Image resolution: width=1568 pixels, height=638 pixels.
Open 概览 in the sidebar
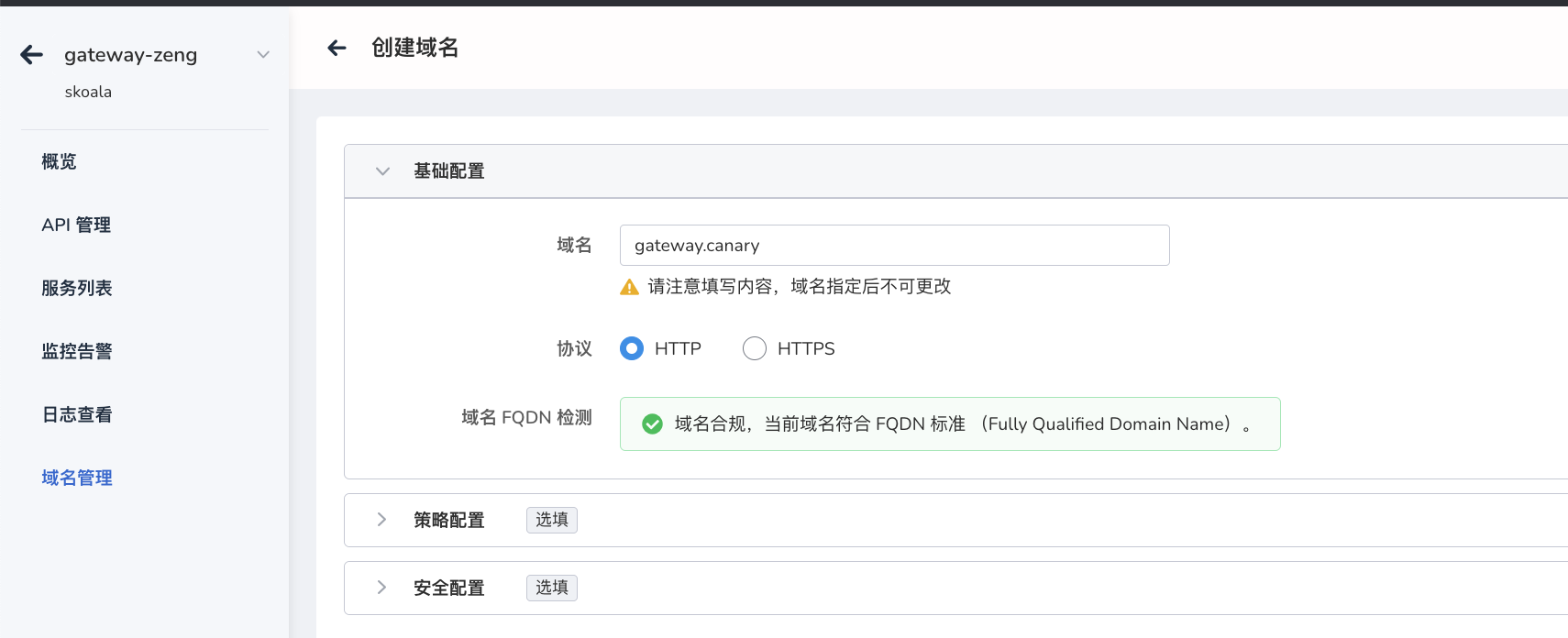coord(59,161)
